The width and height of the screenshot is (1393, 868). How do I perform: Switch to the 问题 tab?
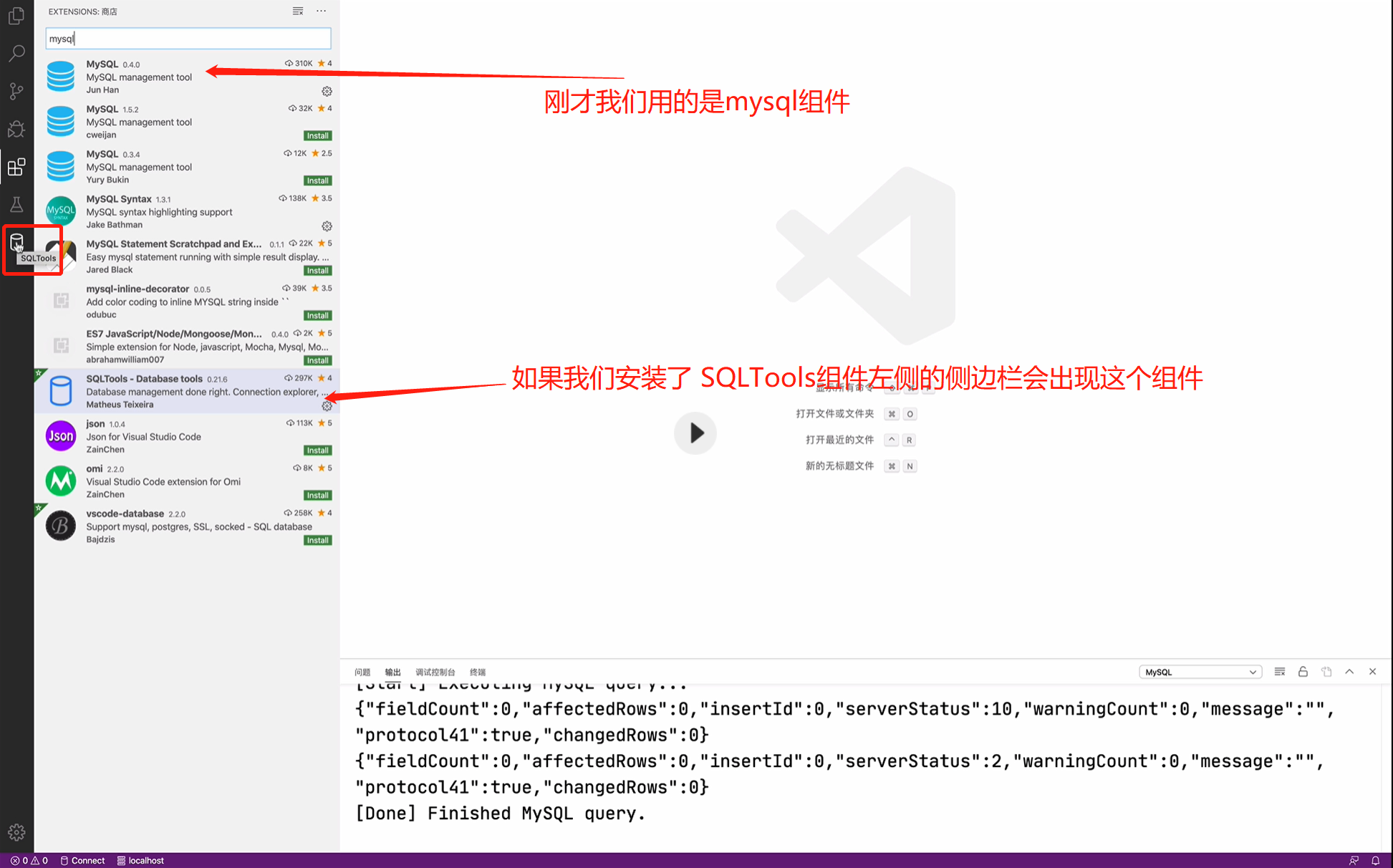tap(362, 672)
